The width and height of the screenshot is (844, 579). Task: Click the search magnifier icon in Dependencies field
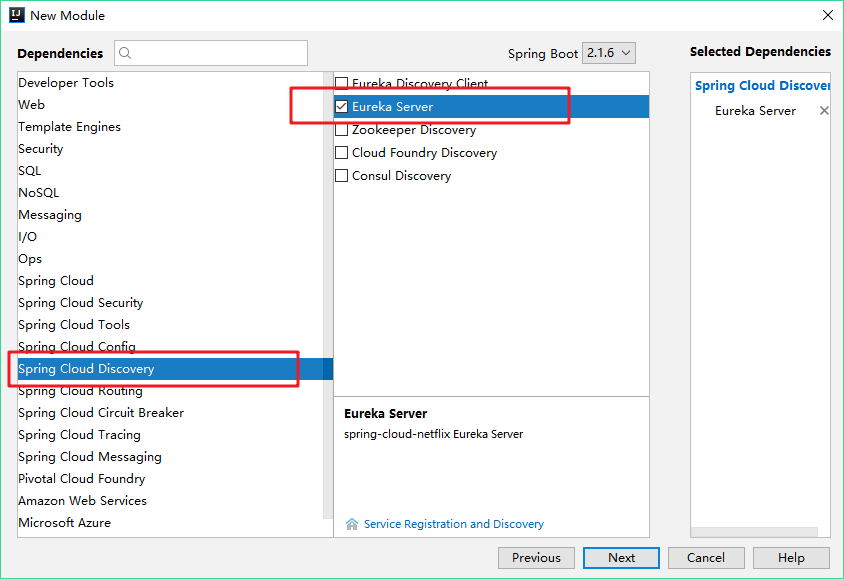(x=125, y=53)
